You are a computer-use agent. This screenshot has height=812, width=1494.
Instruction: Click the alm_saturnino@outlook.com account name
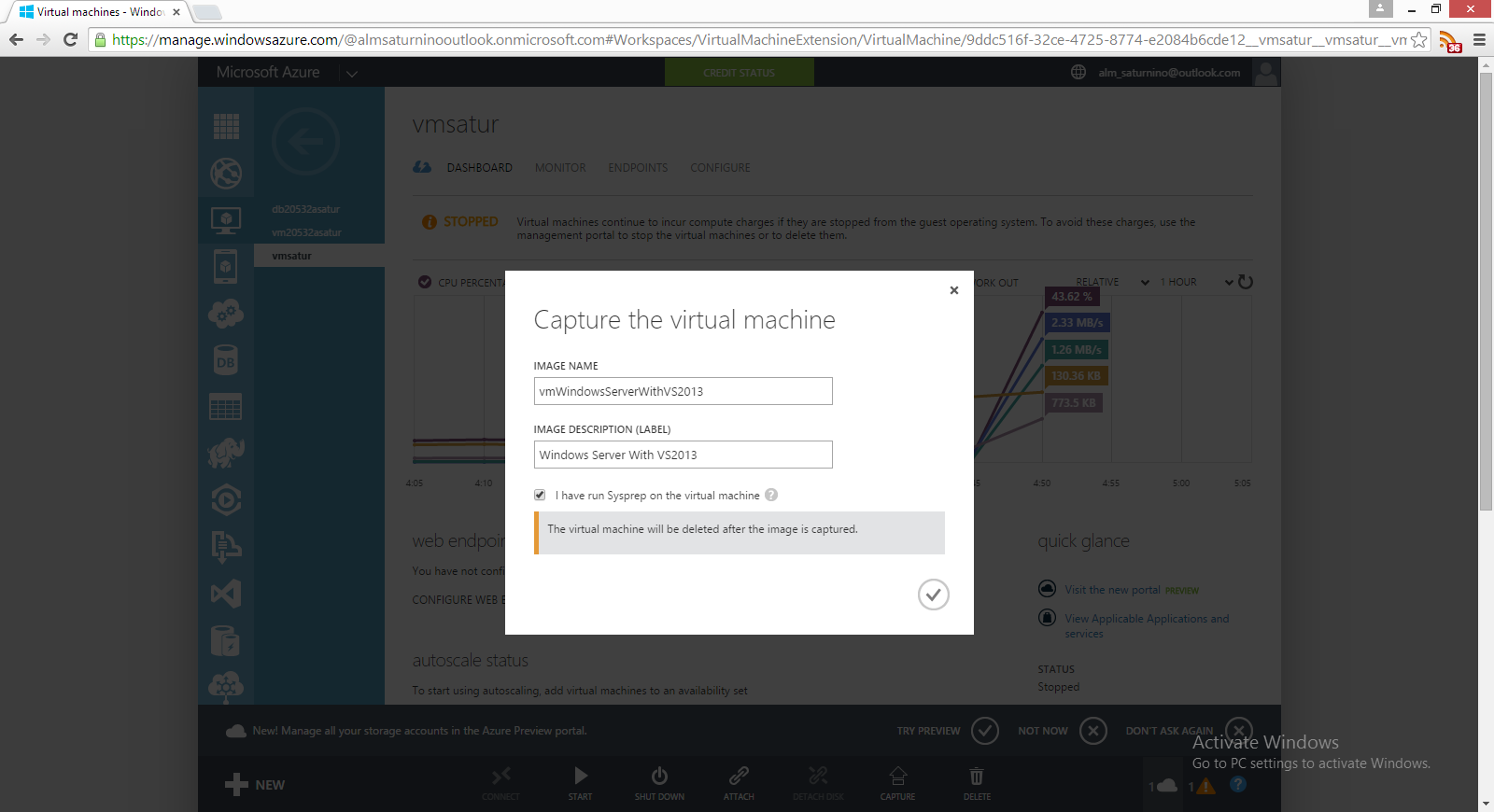tap(1169, 73)
